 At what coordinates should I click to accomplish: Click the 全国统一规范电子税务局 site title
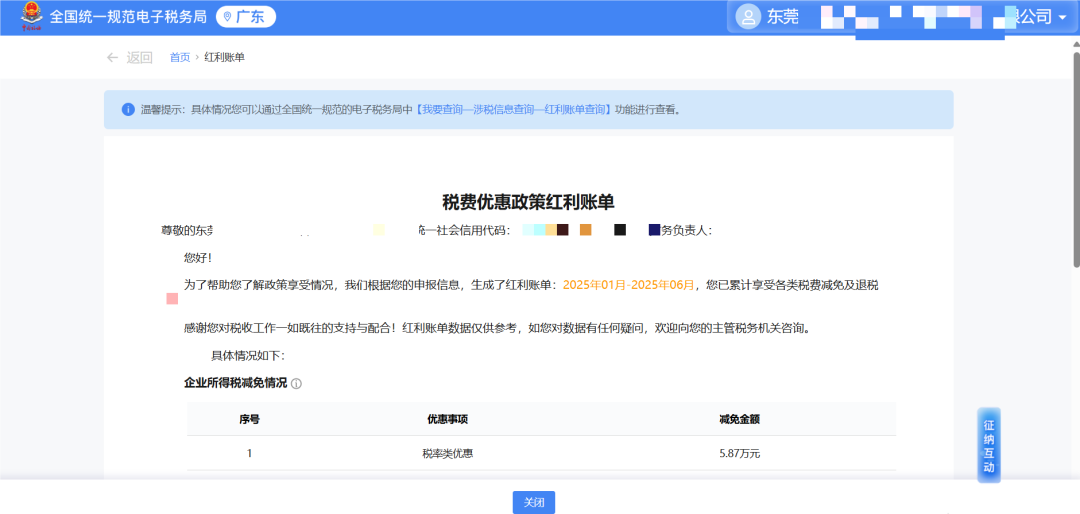pos(128,17)
